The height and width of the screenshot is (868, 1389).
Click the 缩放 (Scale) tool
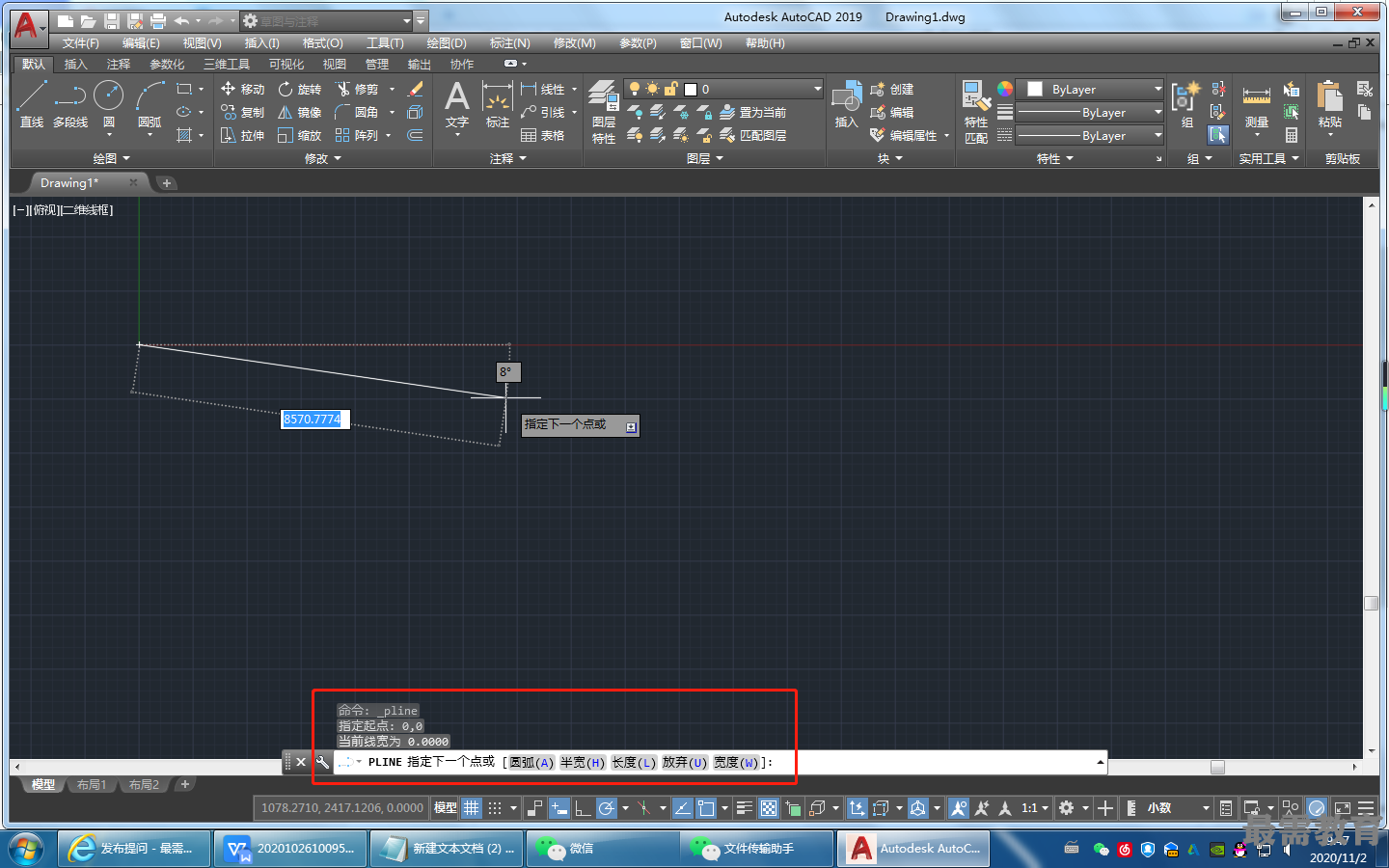pos(300,135)
